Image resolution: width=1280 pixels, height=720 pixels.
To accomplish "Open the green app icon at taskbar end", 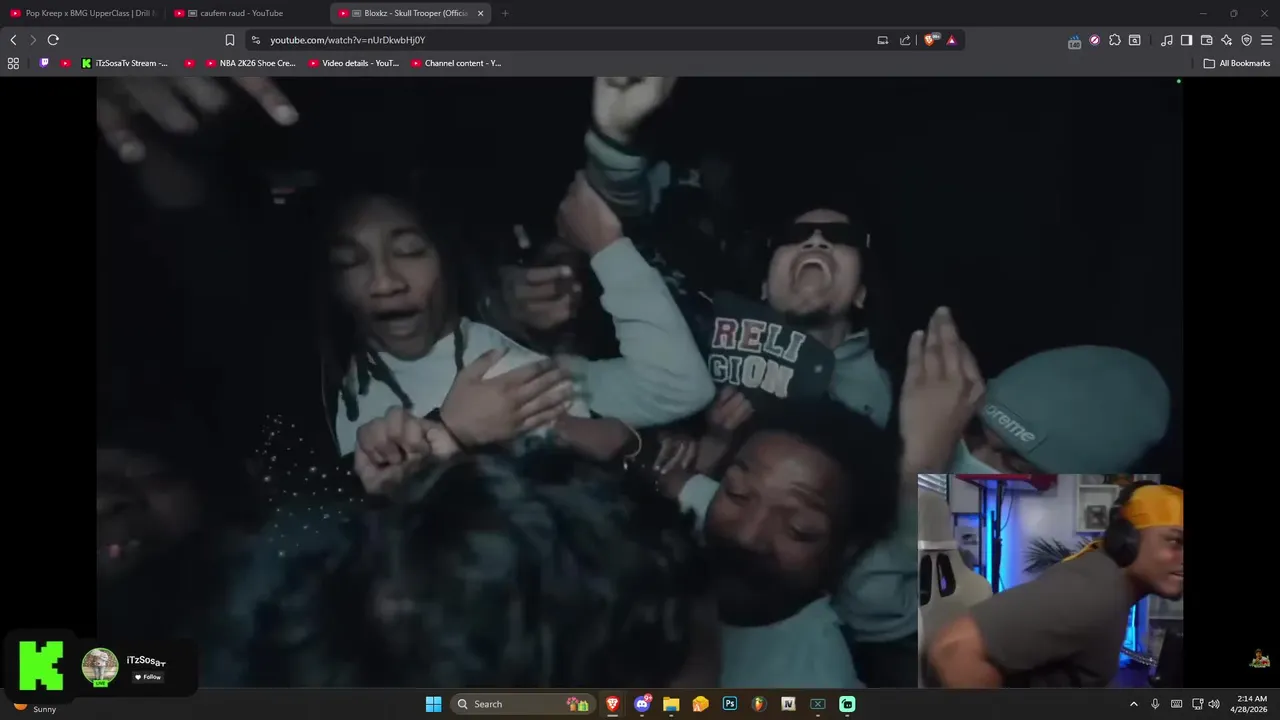I will pos(847,704).
